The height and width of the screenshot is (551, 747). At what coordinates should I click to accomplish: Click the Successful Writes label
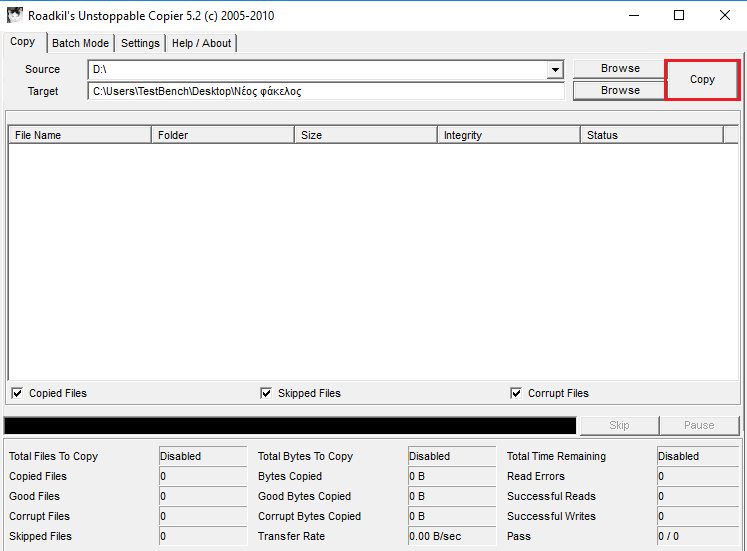[x=551, y=516]
